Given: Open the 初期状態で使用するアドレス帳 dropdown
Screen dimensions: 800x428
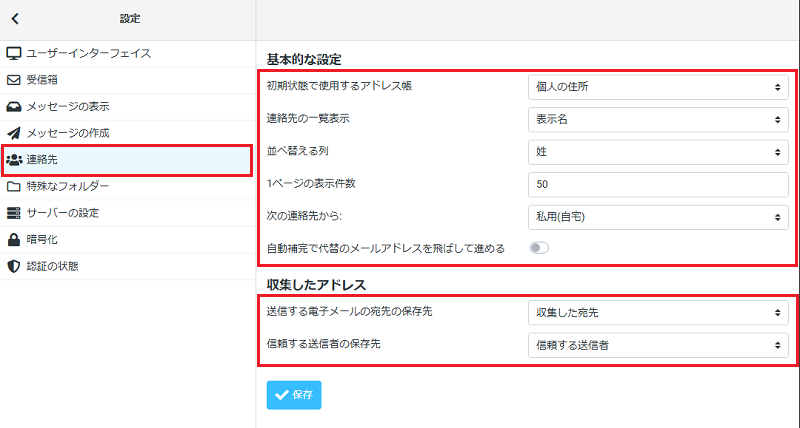Looking at the screenshot, I should pos(658,87).
